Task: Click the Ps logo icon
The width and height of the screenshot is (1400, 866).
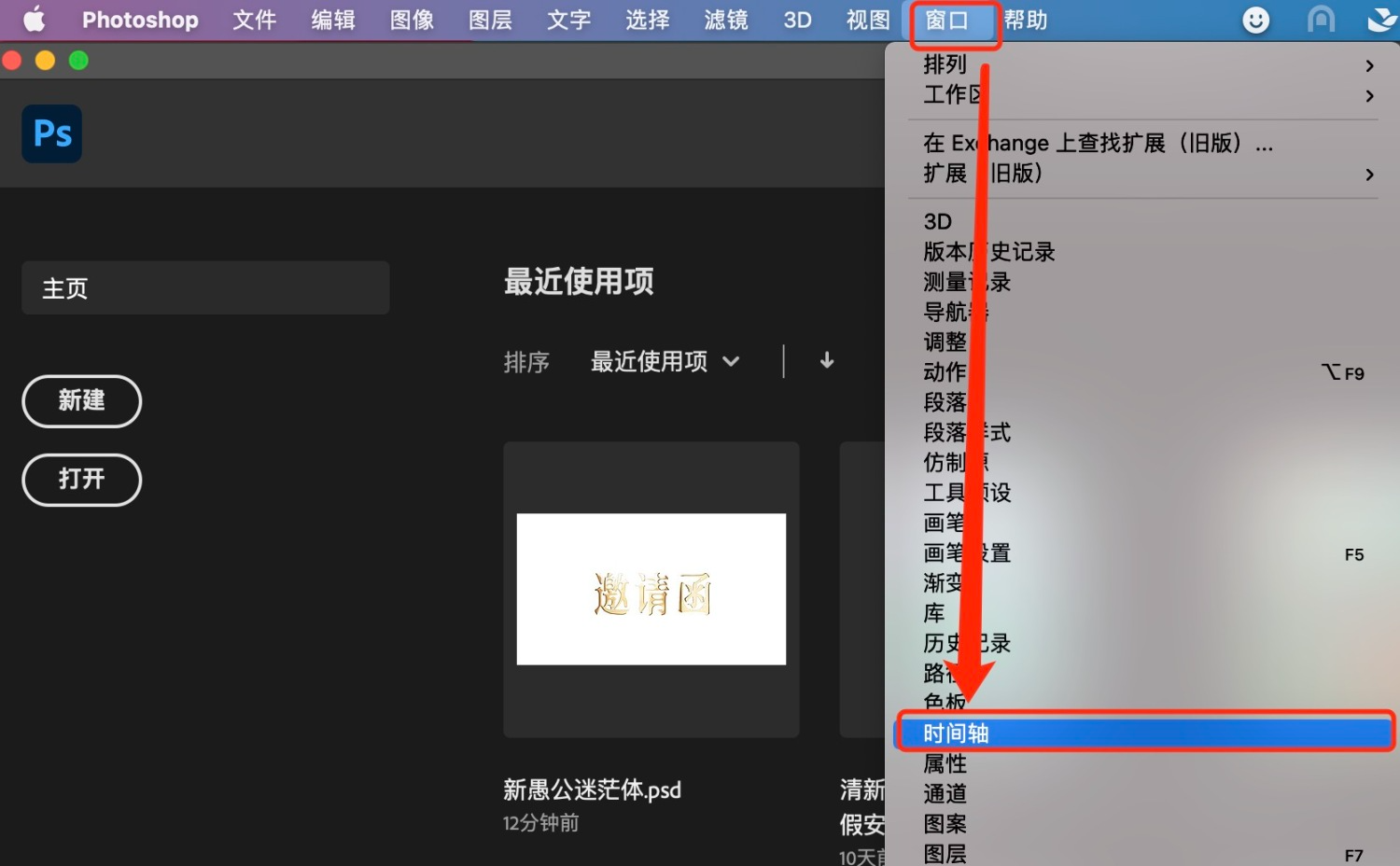Action: click(52, 133)
